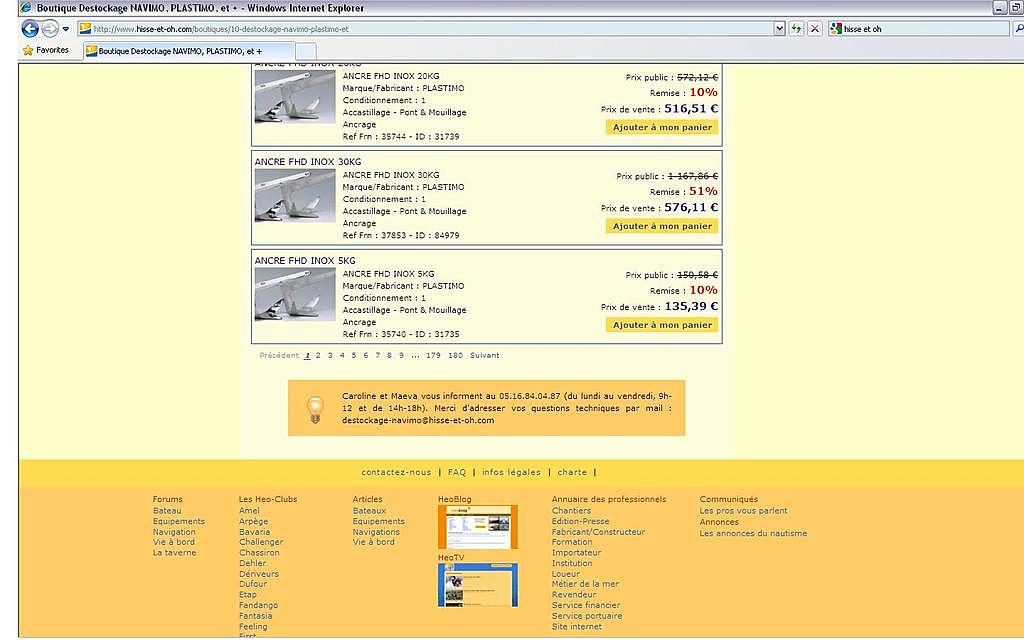This screenshot has height=640, width=1024.
Task: Click the 576,11 € sale price
Action: pyautogui.click(x=691, y=208)
